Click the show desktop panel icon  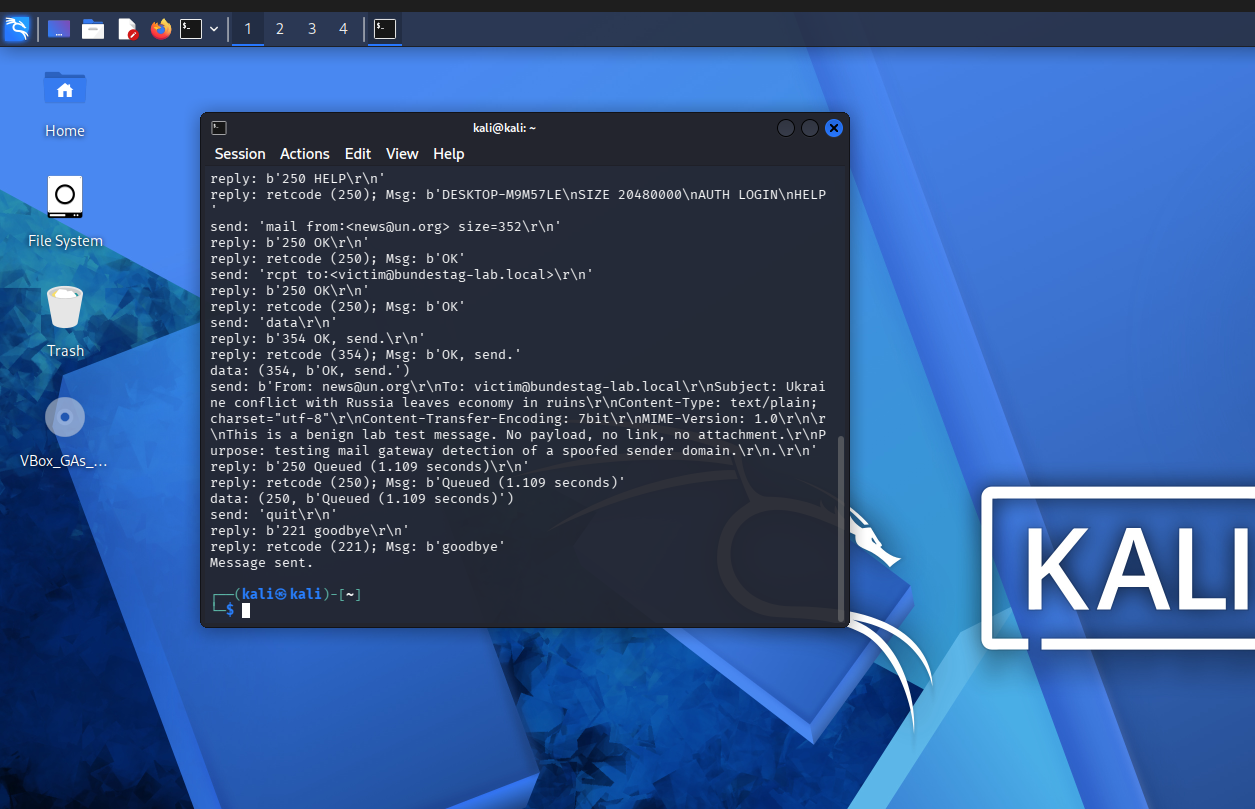click(59, 29)
